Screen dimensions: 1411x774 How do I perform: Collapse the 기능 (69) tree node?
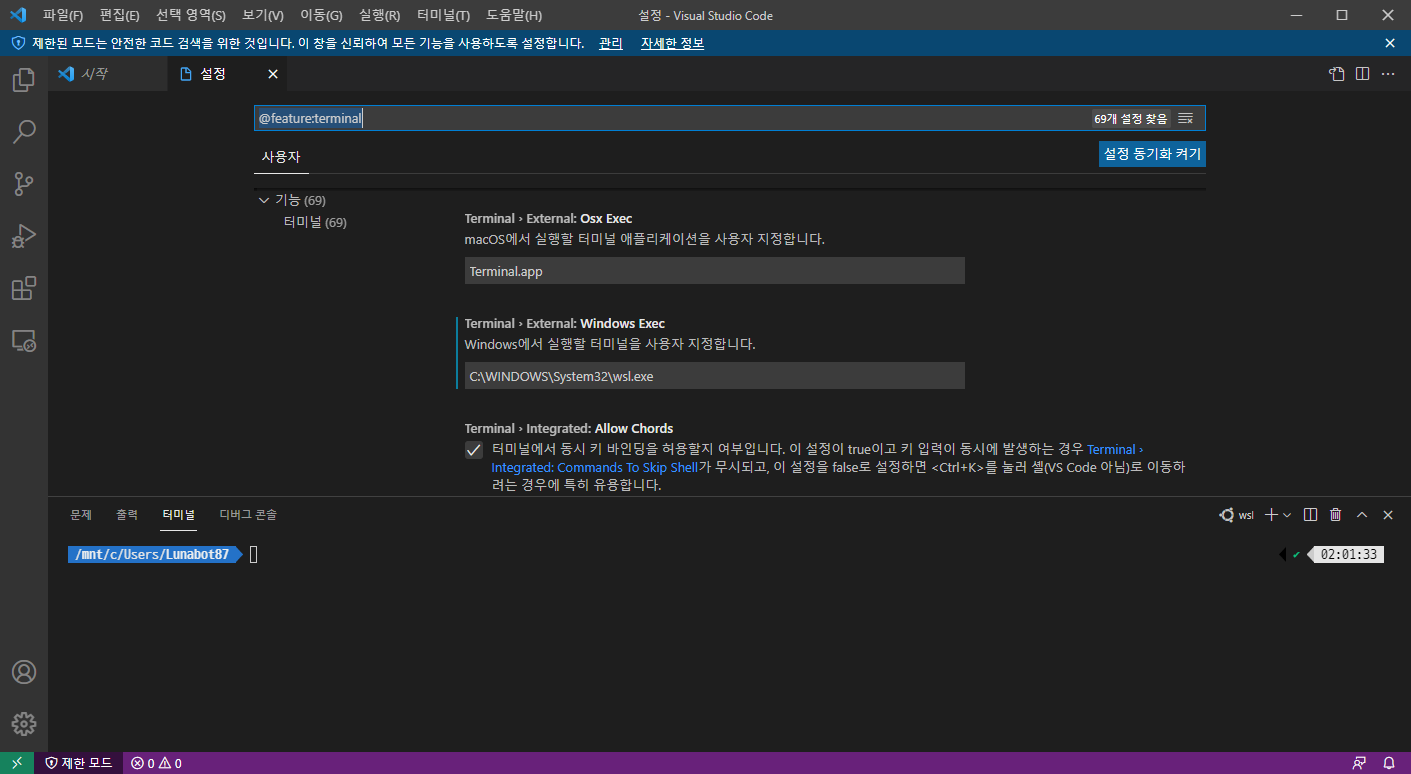coord(264,200)
